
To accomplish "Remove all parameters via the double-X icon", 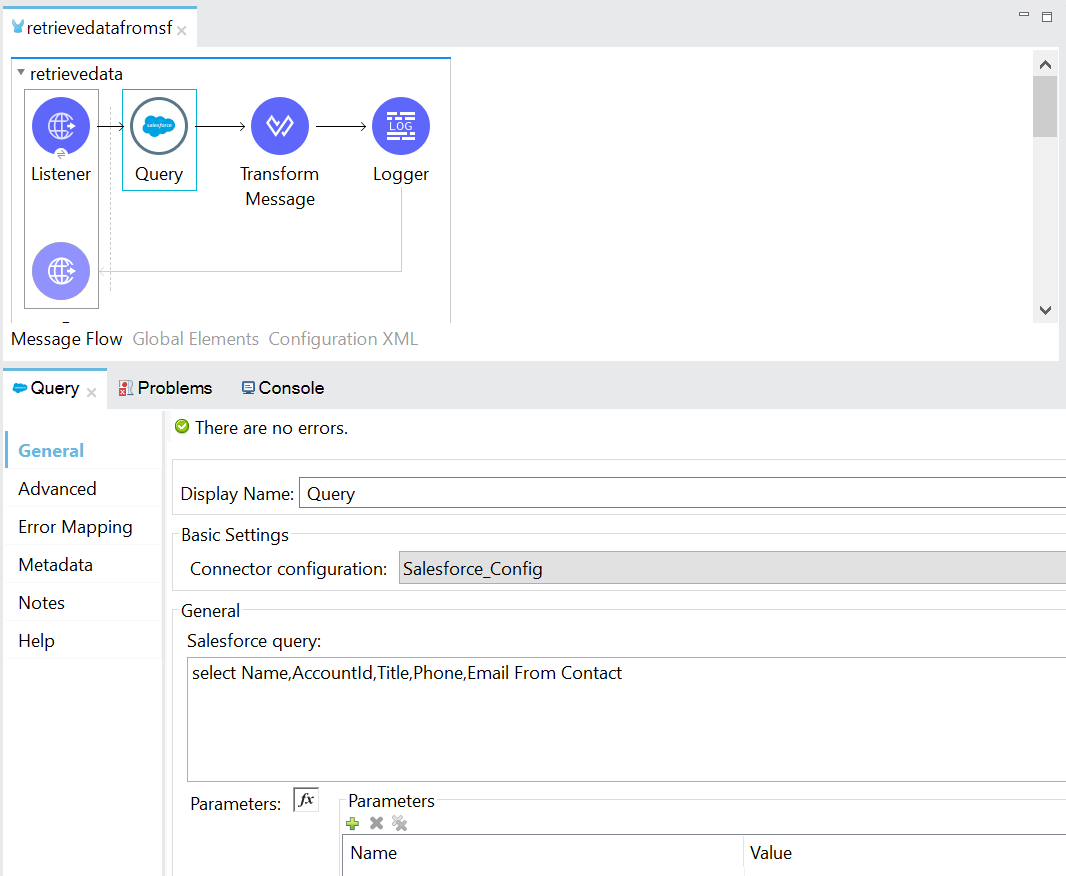I will 399,823.
